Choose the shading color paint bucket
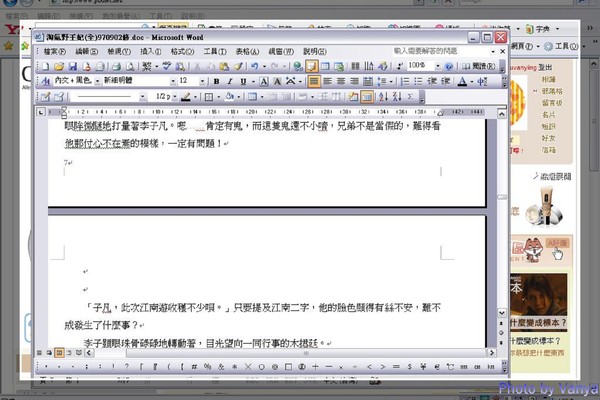Image resolution: width=600 pixels, height=400 pixels. [x=230, y=97]
